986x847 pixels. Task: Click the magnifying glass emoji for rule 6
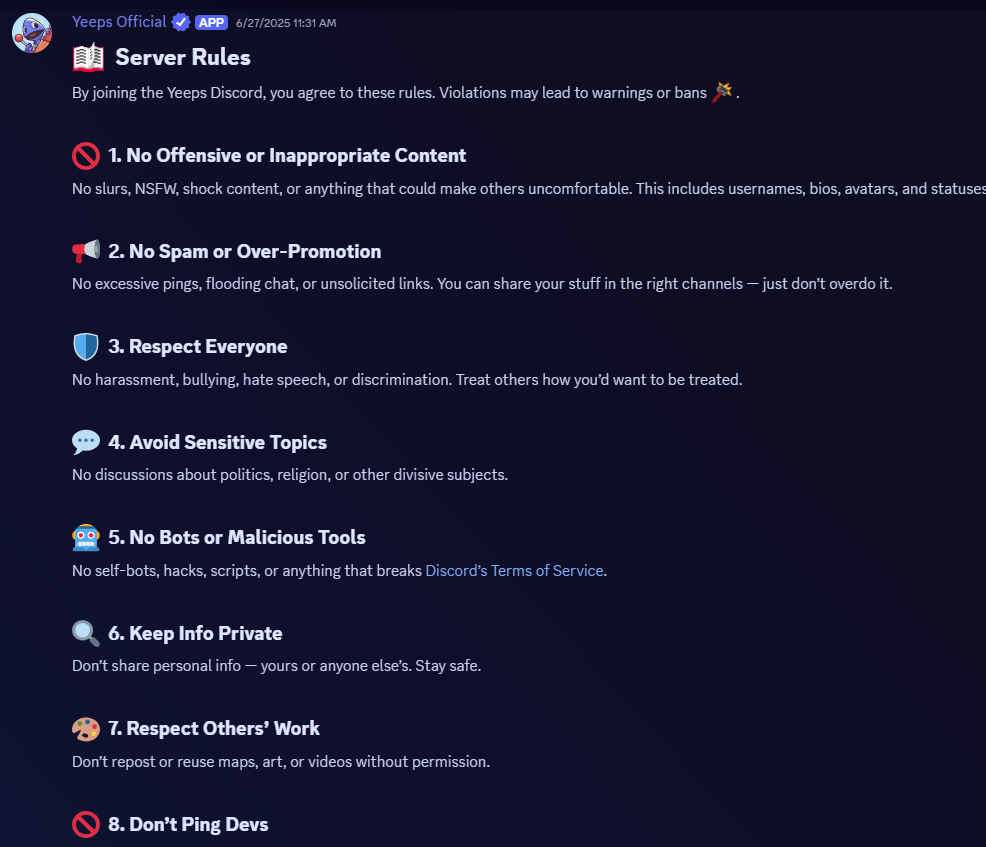pyautogui.click(x=86, y=633)
